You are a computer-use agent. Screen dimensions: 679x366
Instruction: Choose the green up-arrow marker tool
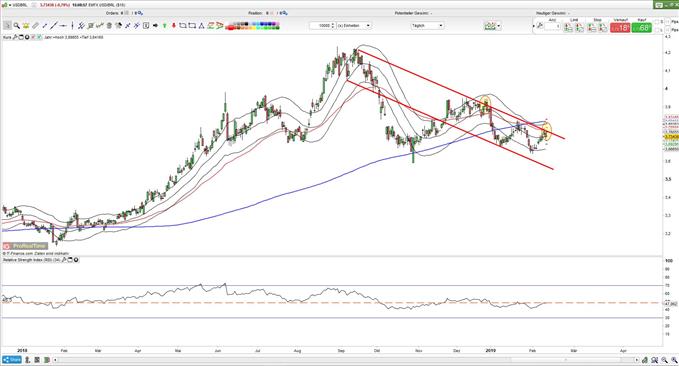pos(165,26)
